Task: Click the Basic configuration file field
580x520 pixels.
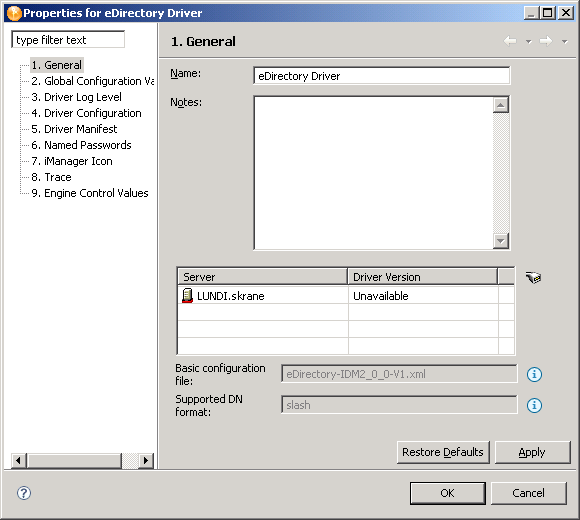Action: (x=399, y=374)
